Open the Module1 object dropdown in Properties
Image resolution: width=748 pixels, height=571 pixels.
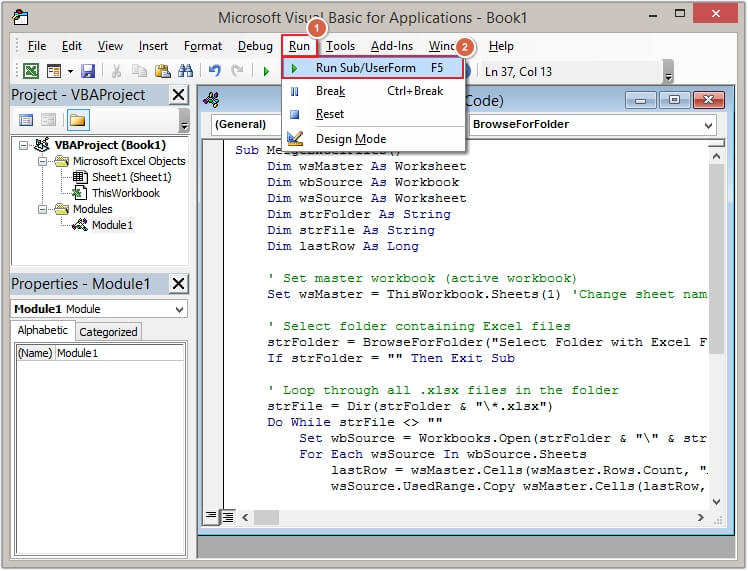click(179, 309)
